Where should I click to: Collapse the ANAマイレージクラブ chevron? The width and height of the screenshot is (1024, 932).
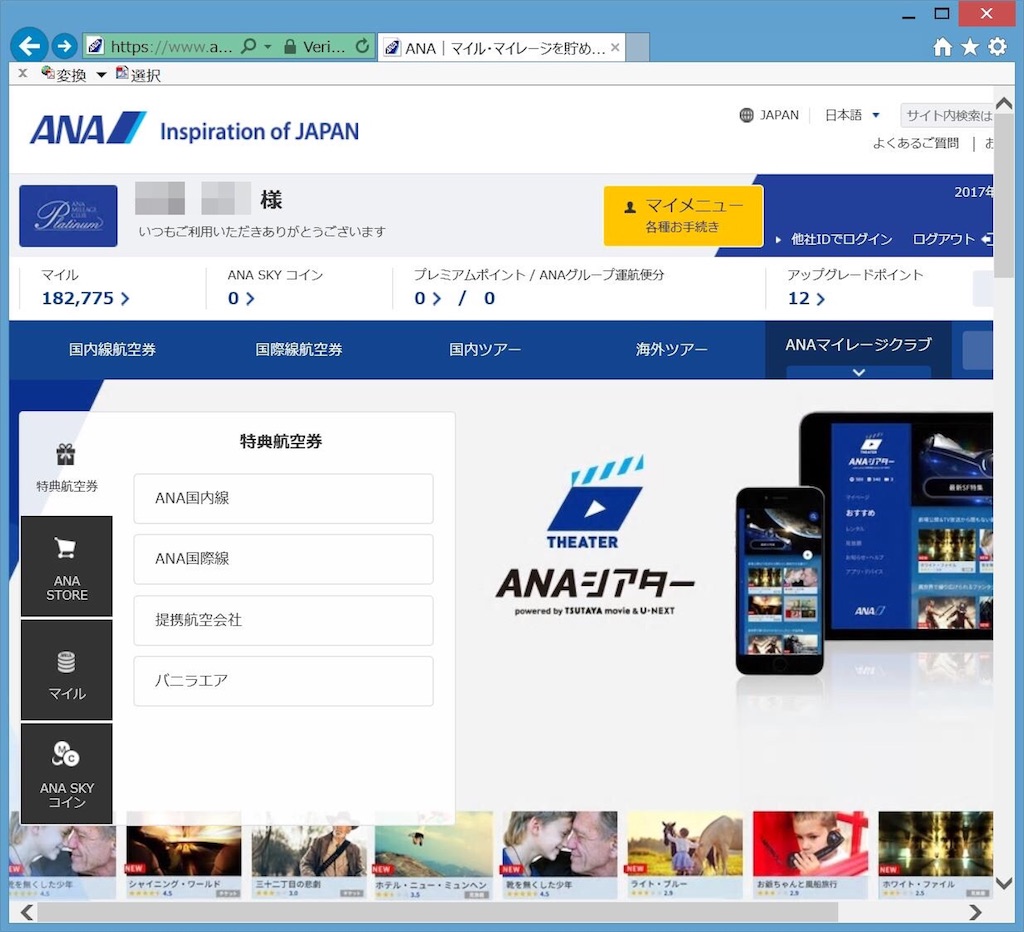tap(859, 372)
